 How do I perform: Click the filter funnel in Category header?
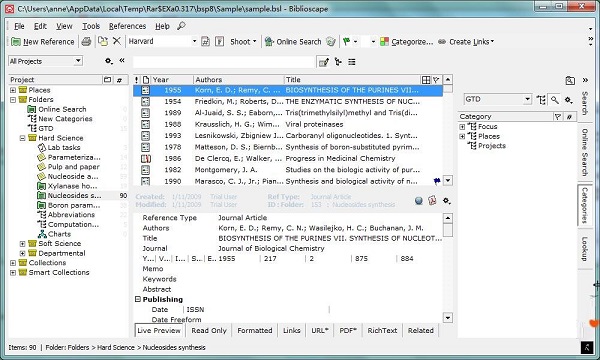tap(558, 117)
